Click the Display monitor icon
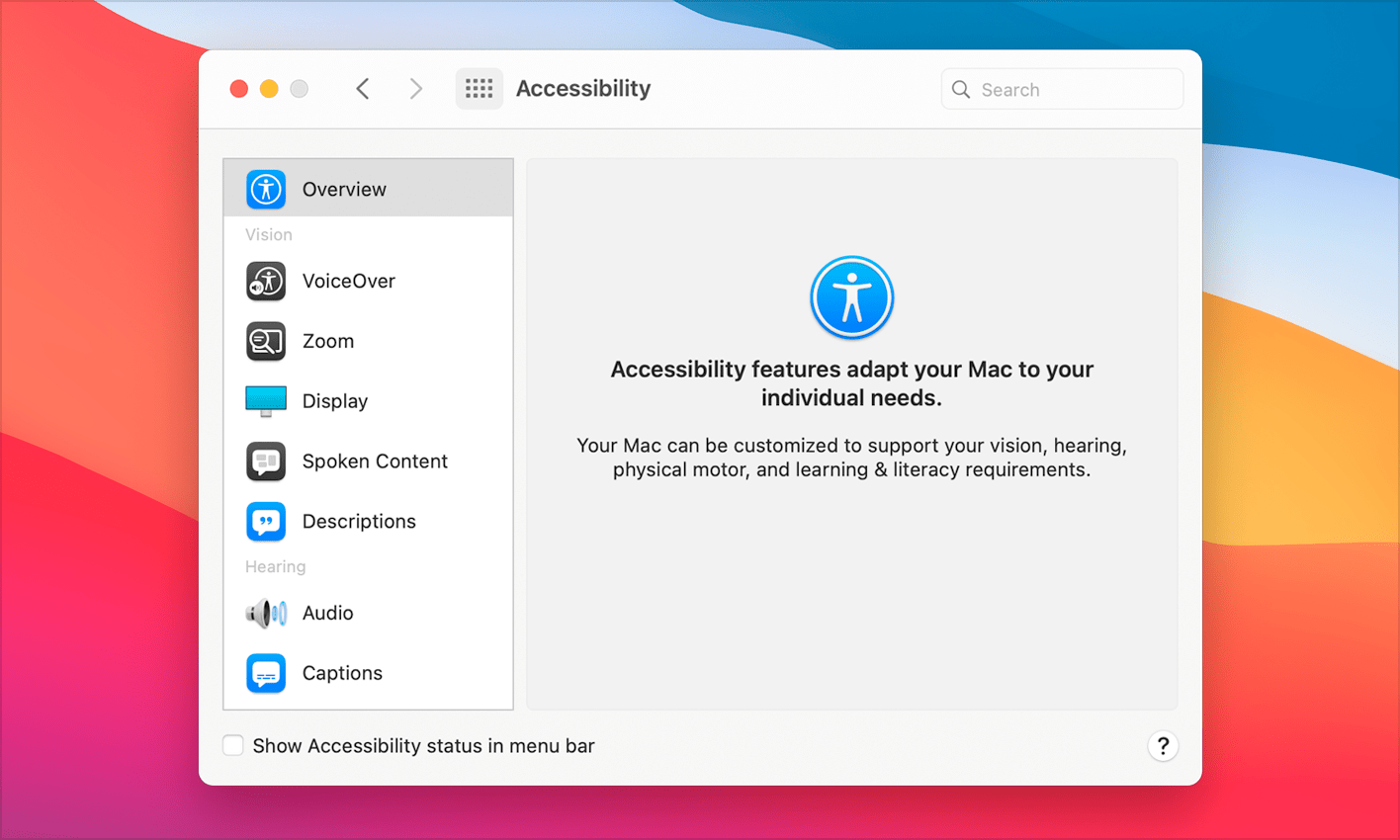Viewport: 1400px width, 840px height. [x=266, y=401]
